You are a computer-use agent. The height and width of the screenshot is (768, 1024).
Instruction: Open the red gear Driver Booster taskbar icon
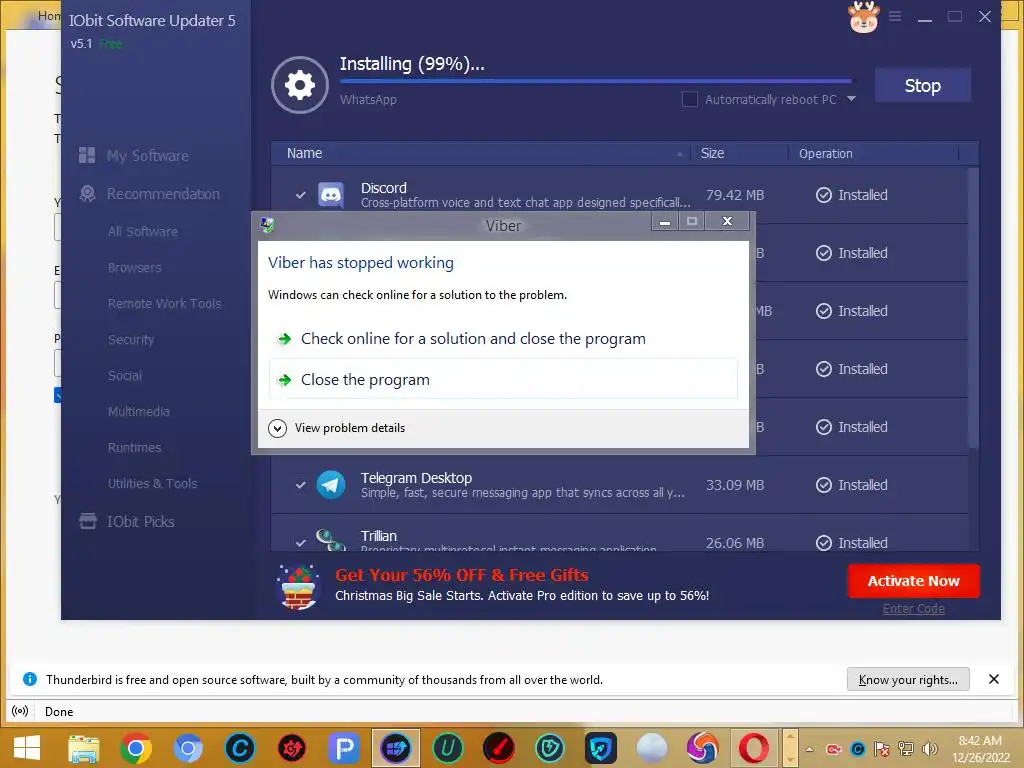[292, 748]
